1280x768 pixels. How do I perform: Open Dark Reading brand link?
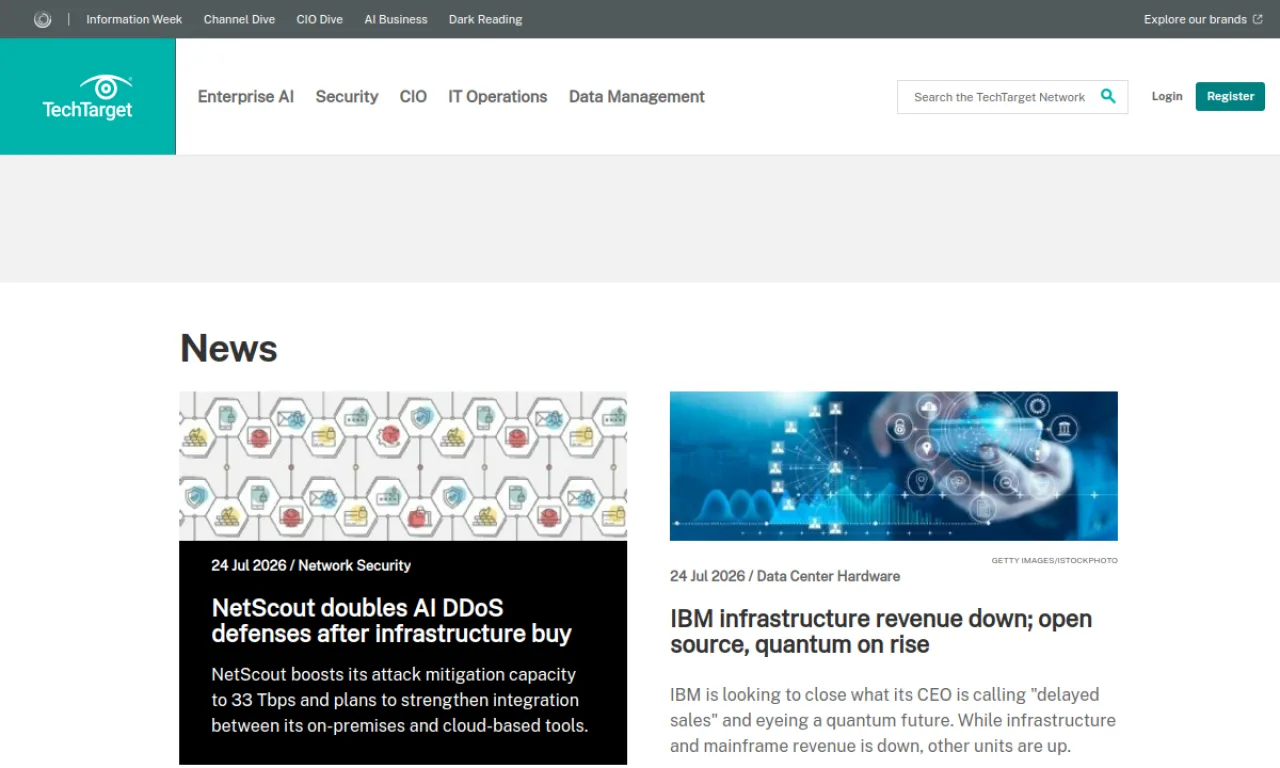point(485,19)
